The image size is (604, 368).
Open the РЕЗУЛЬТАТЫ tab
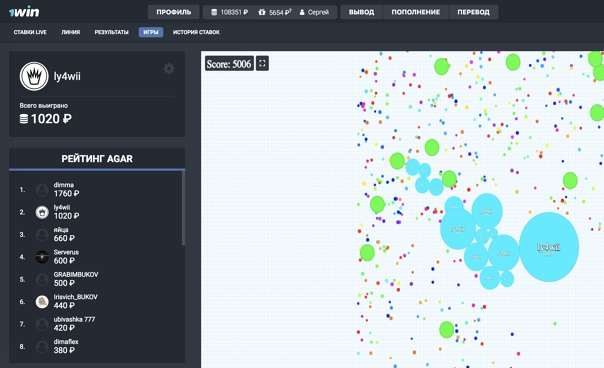111,32
